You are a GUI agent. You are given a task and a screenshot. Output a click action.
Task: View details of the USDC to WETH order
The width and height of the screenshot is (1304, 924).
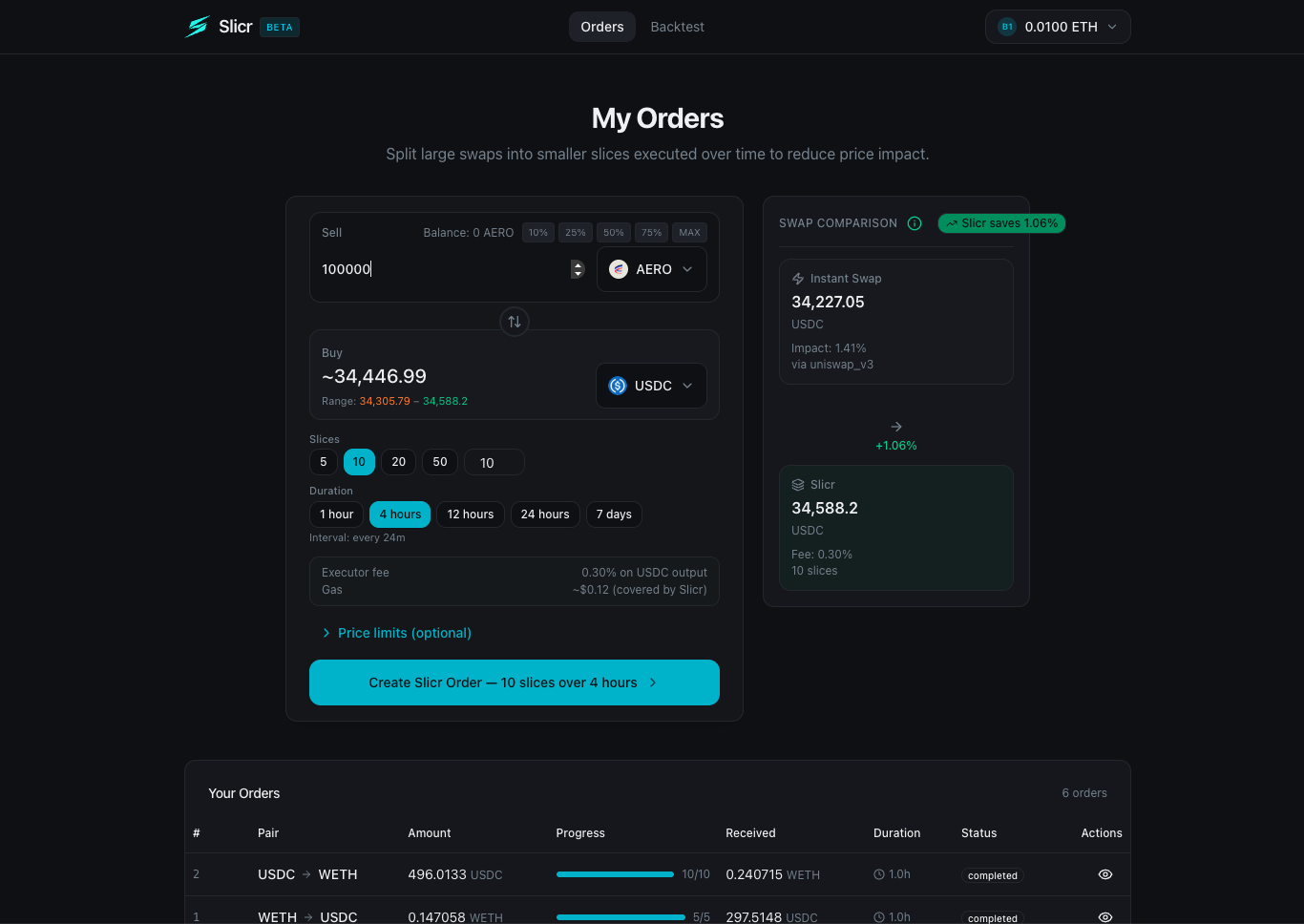(x=1105, y=874)
